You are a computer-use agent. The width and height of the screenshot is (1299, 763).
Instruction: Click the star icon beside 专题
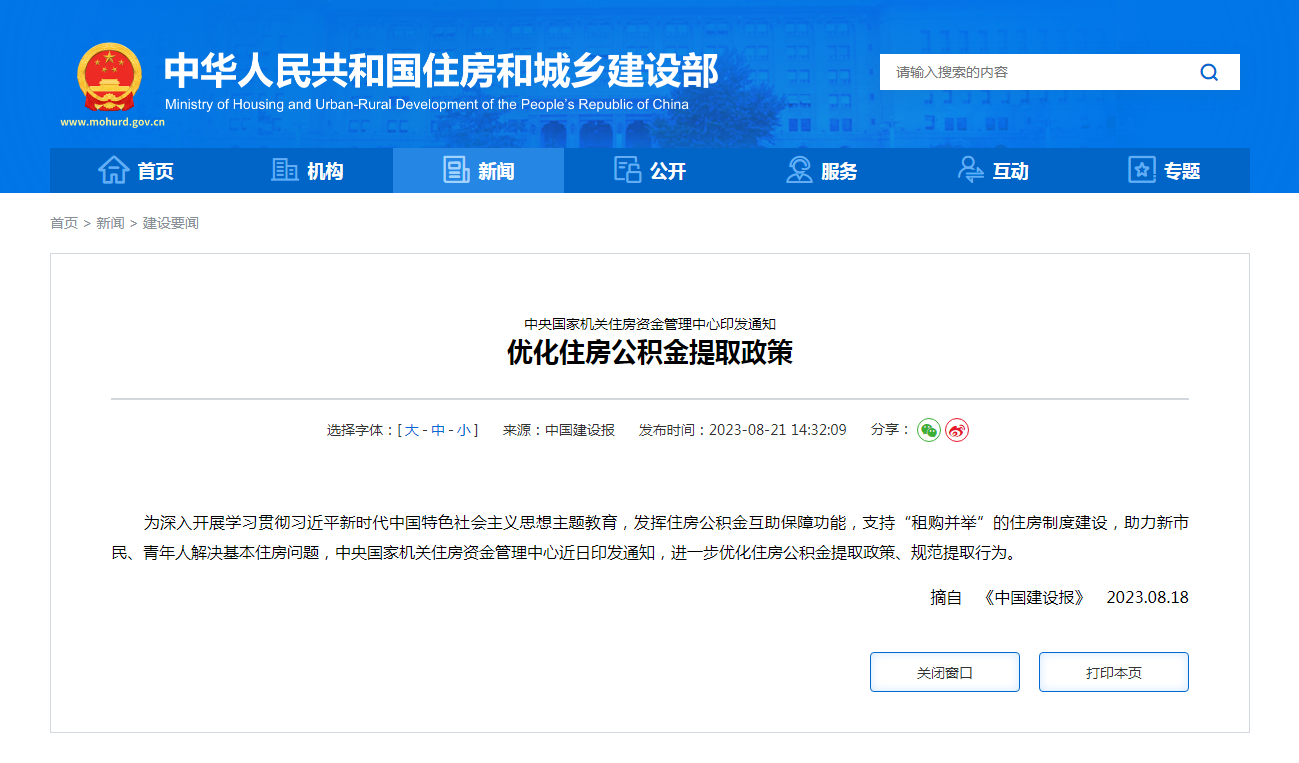click(1140, 170)
